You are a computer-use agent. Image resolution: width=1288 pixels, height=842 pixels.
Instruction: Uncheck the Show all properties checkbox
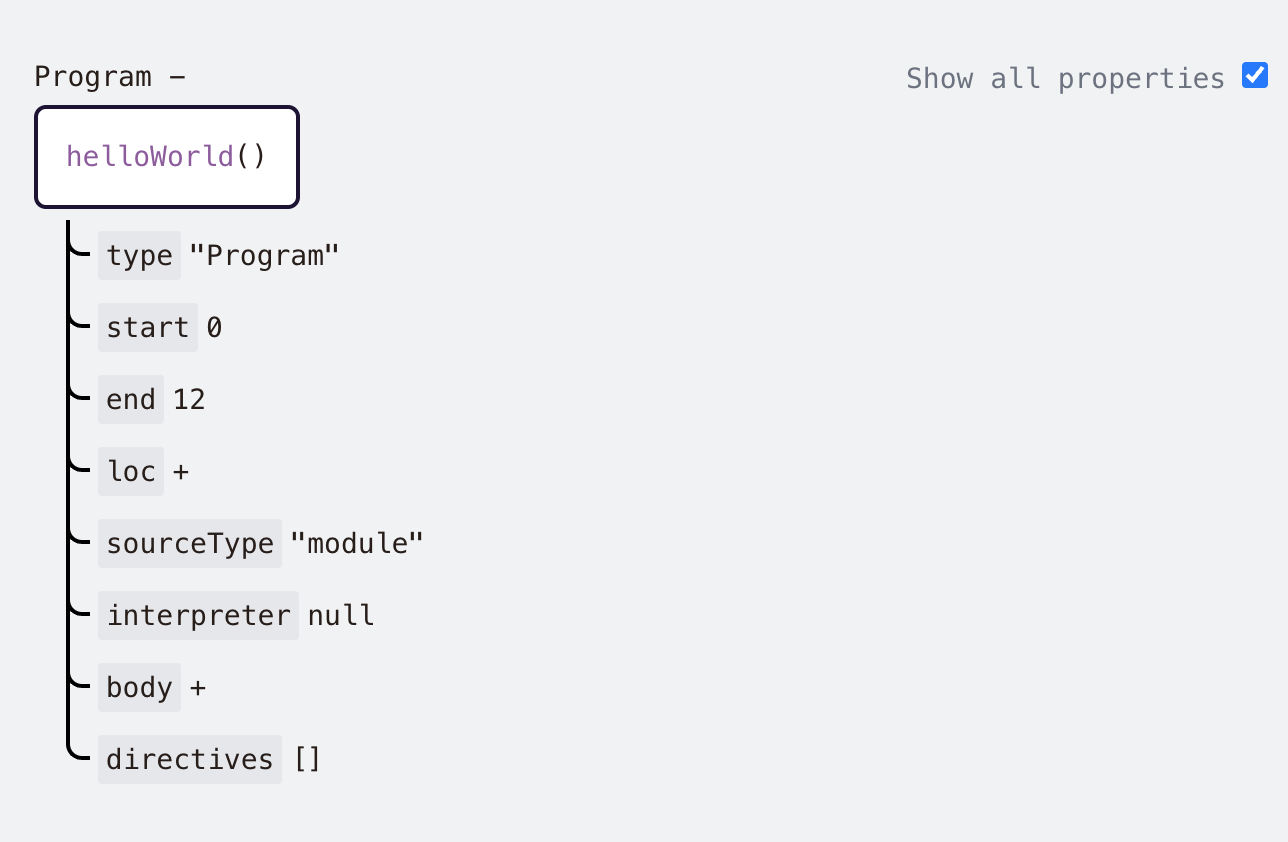point(1254,76)
